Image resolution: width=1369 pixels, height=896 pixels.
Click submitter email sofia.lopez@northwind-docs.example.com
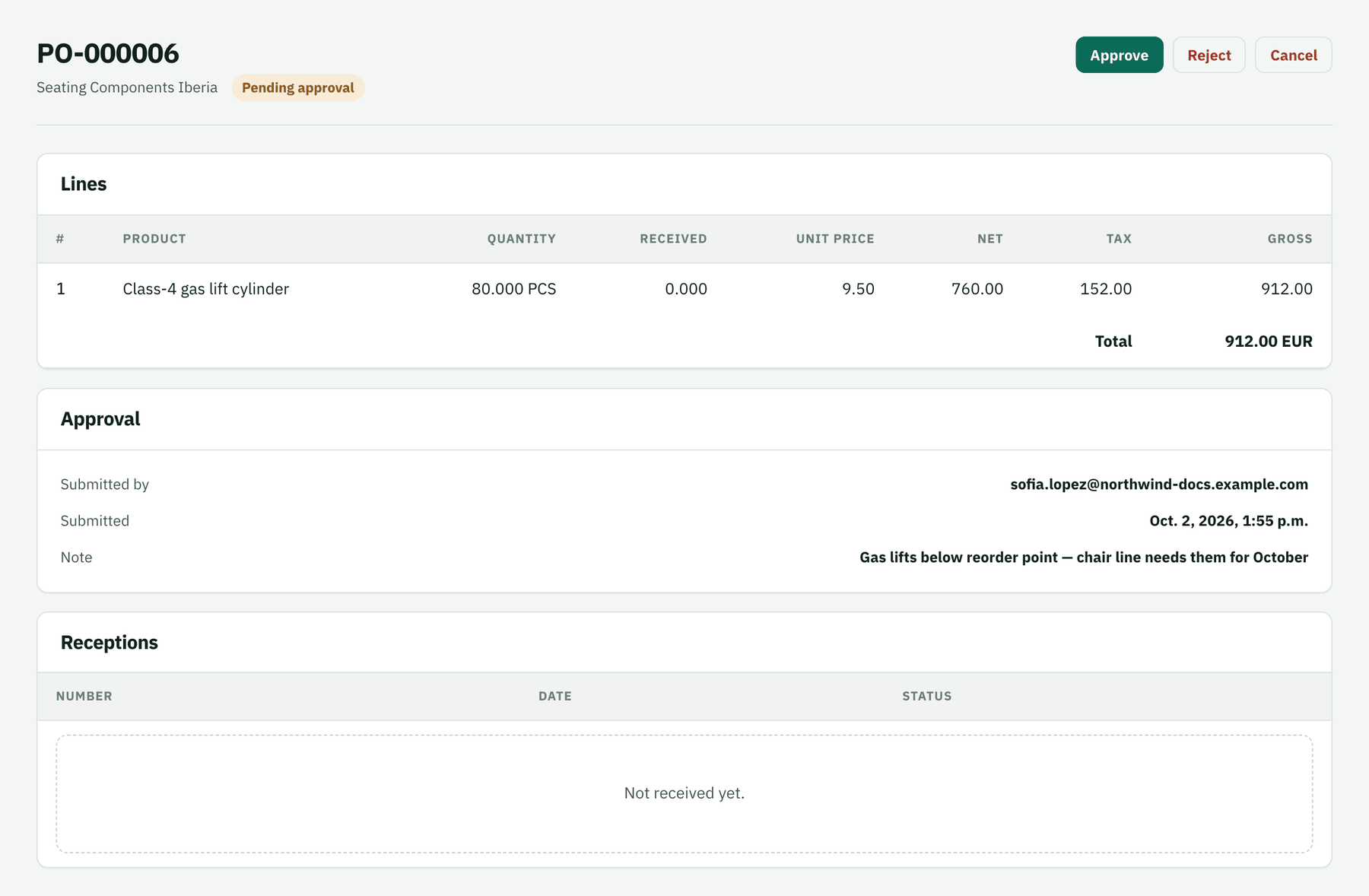[x=1159, y=485]
